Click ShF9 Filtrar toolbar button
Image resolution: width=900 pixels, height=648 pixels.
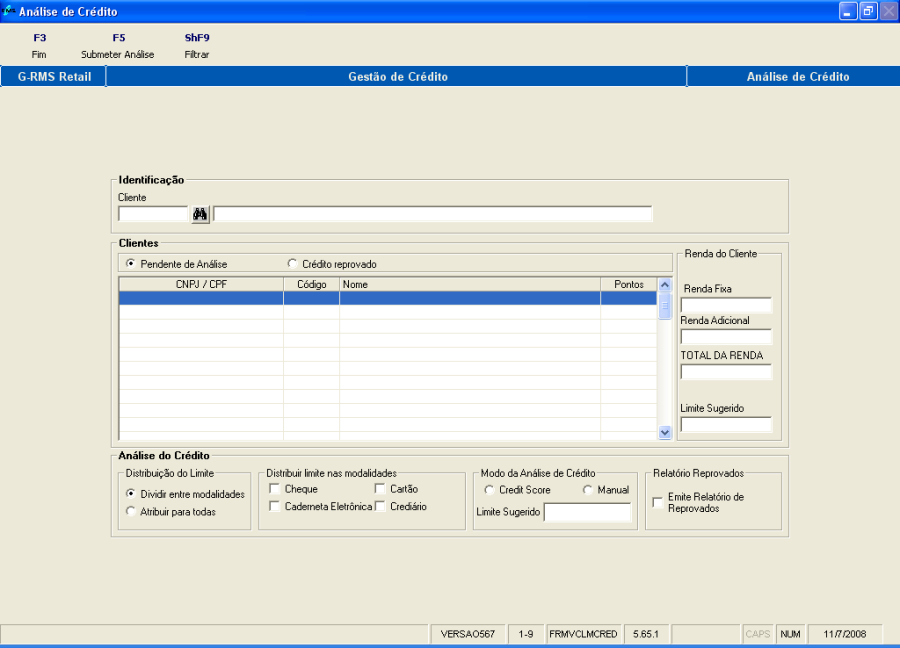(x=197, y=46)
